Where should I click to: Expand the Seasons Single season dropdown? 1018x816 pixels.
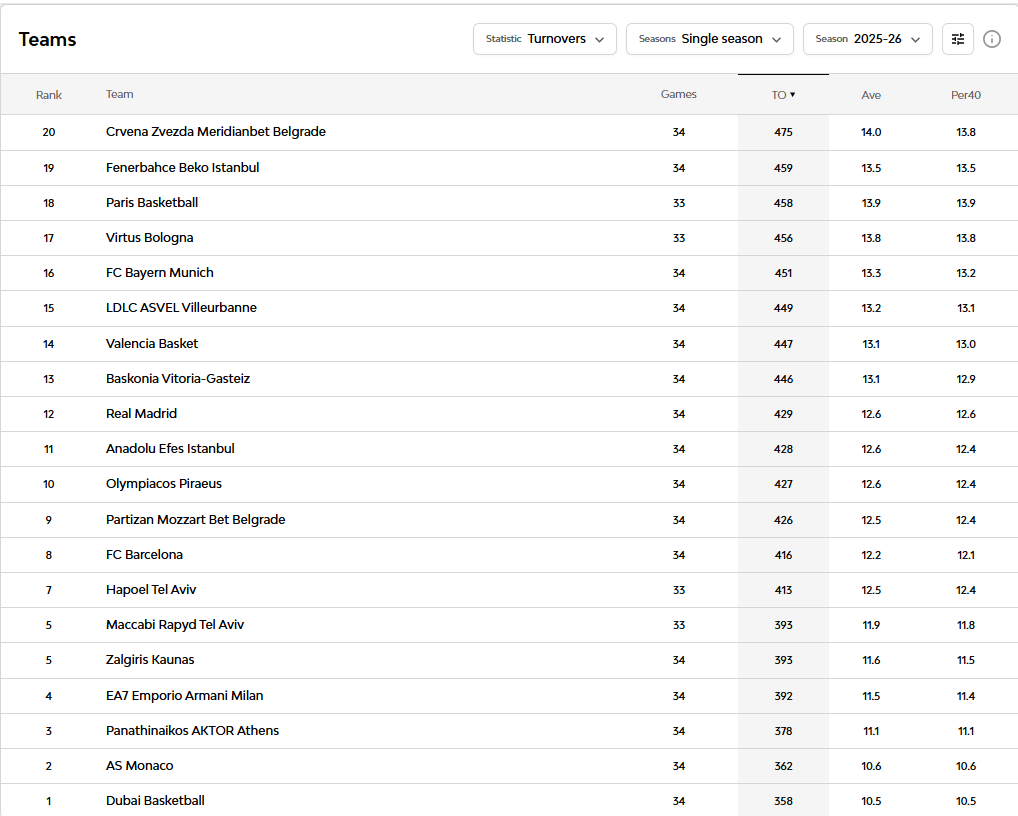(x=710, y=39)
